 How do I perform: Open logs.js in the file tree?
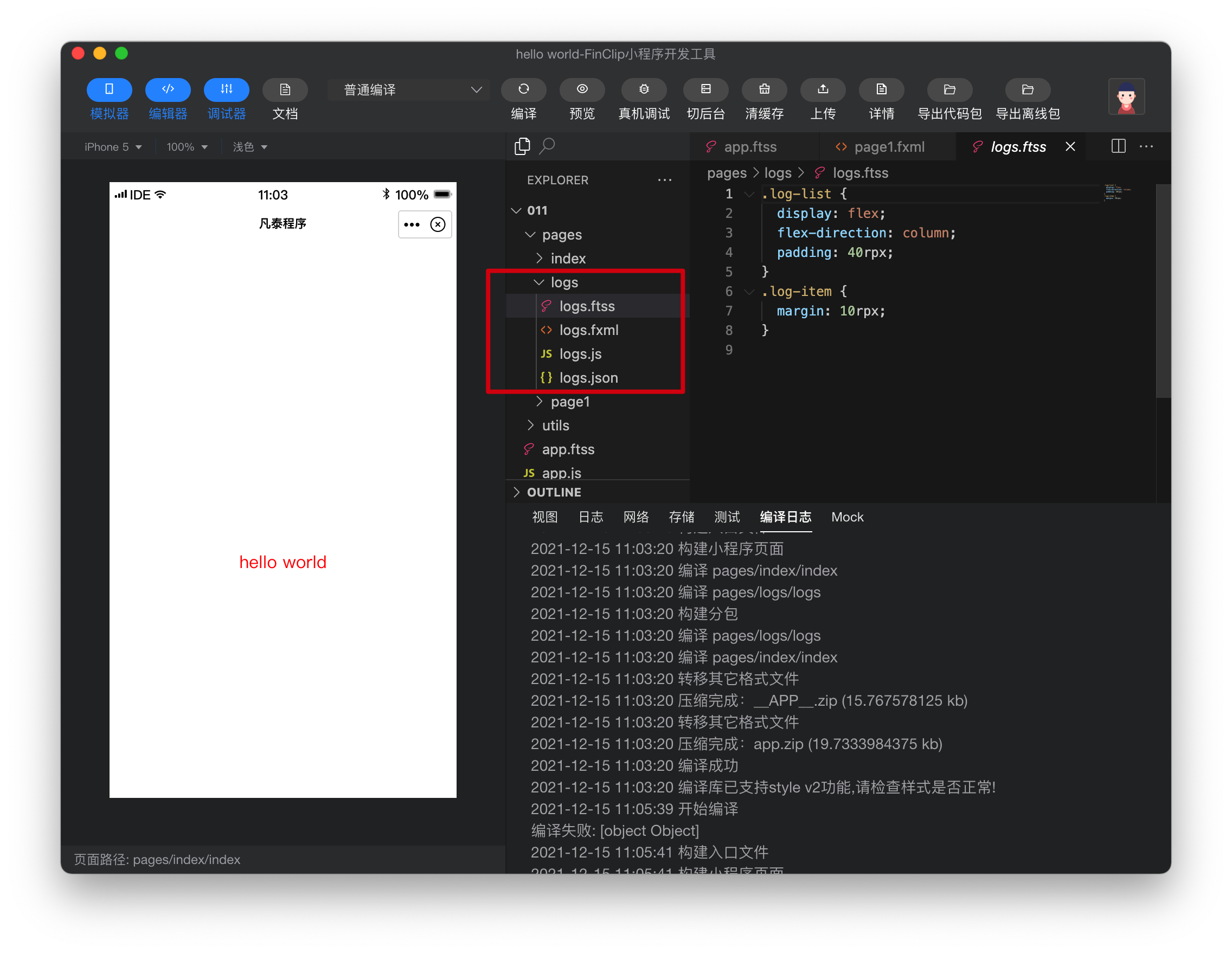[x=598, y=353]
